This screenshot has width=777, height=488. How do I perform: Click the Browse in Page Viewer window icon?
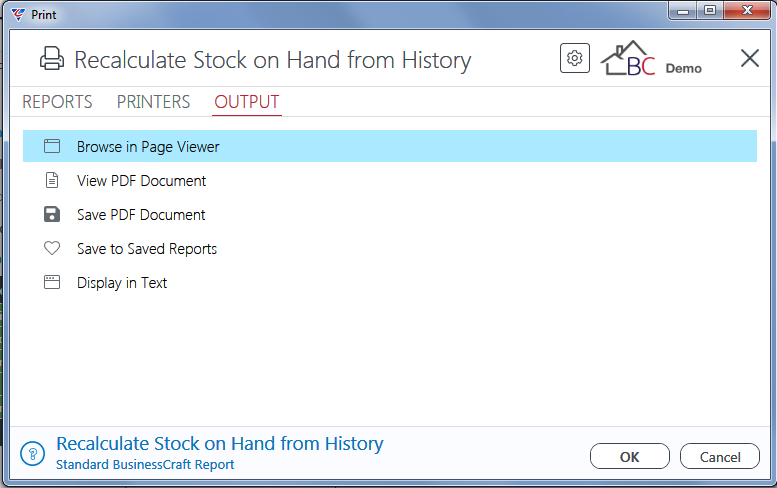tap(52, 146)
